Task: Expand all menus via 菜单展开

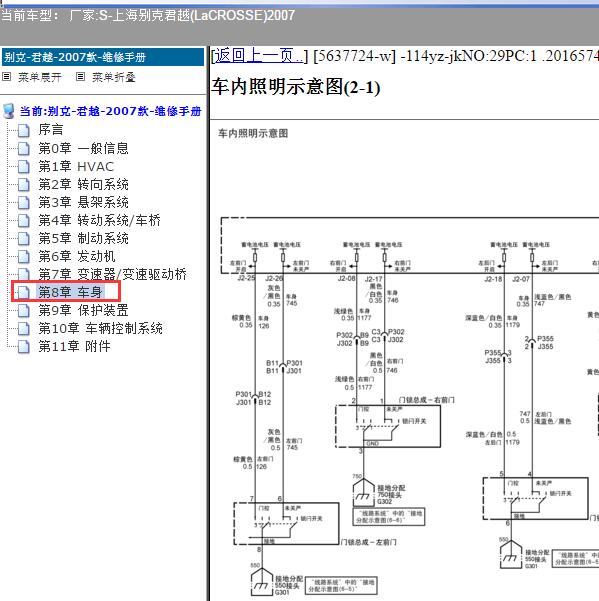Action: pyautogui.click(x=40, y=77)
